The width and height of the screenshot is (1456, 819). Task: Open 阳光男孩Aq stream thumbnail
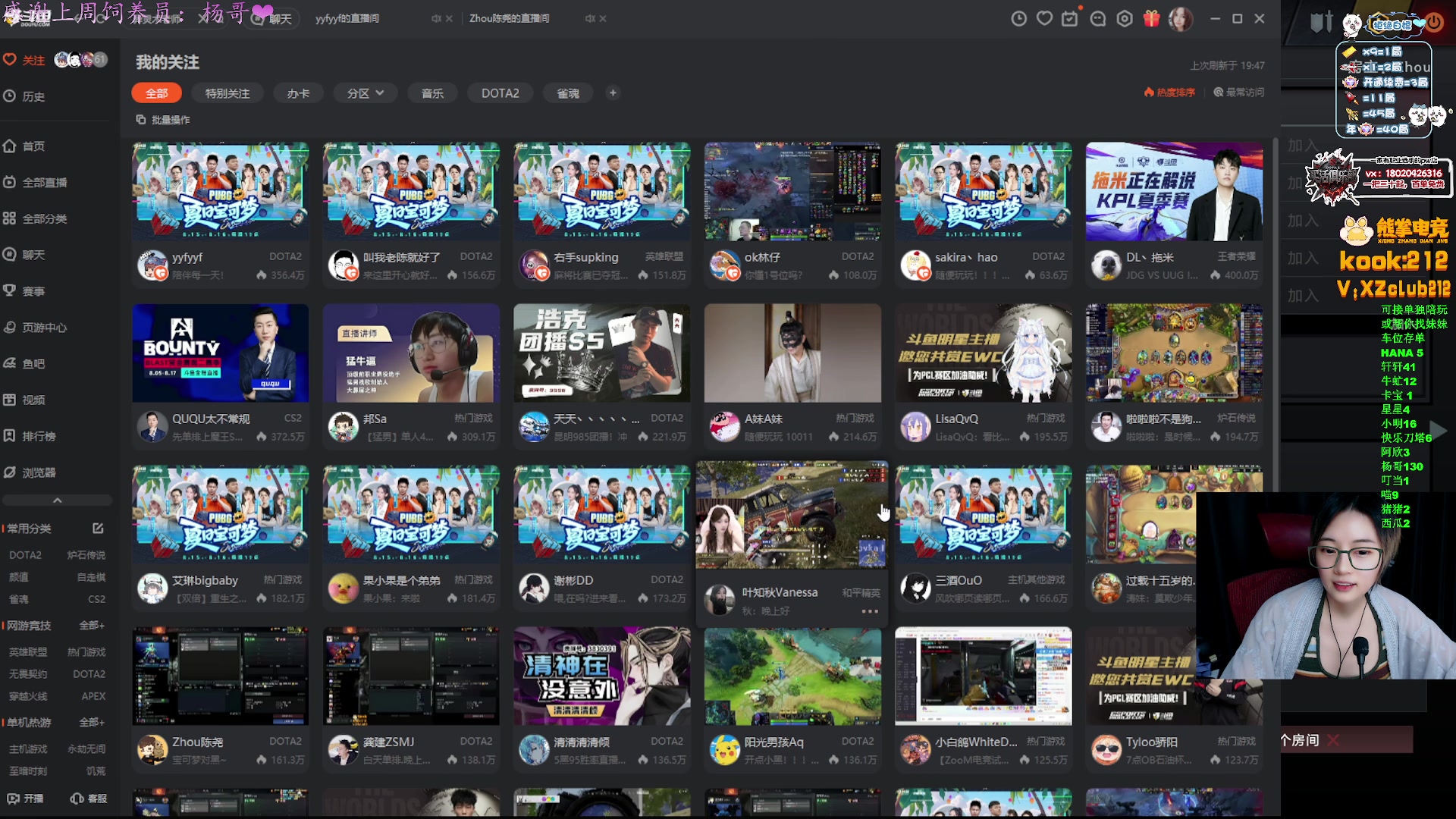point(792,676)
